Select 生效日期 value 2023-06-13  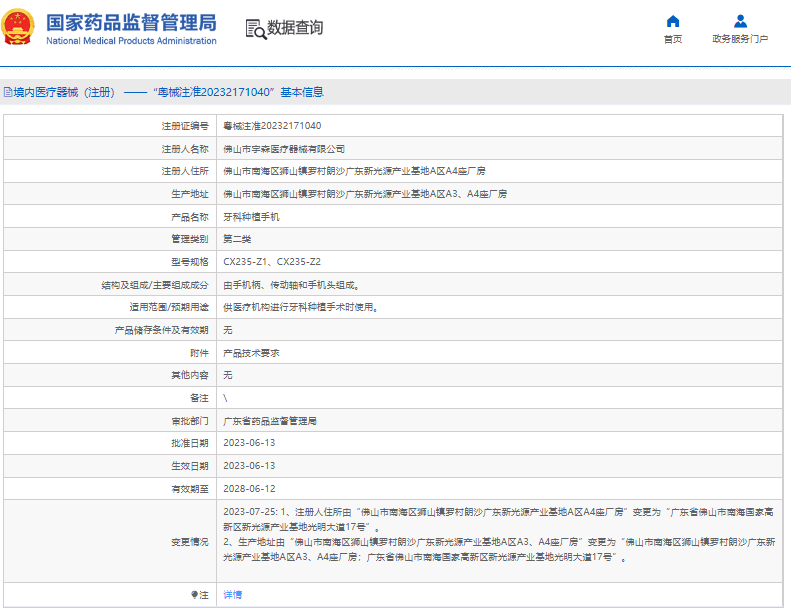point(249,466)
